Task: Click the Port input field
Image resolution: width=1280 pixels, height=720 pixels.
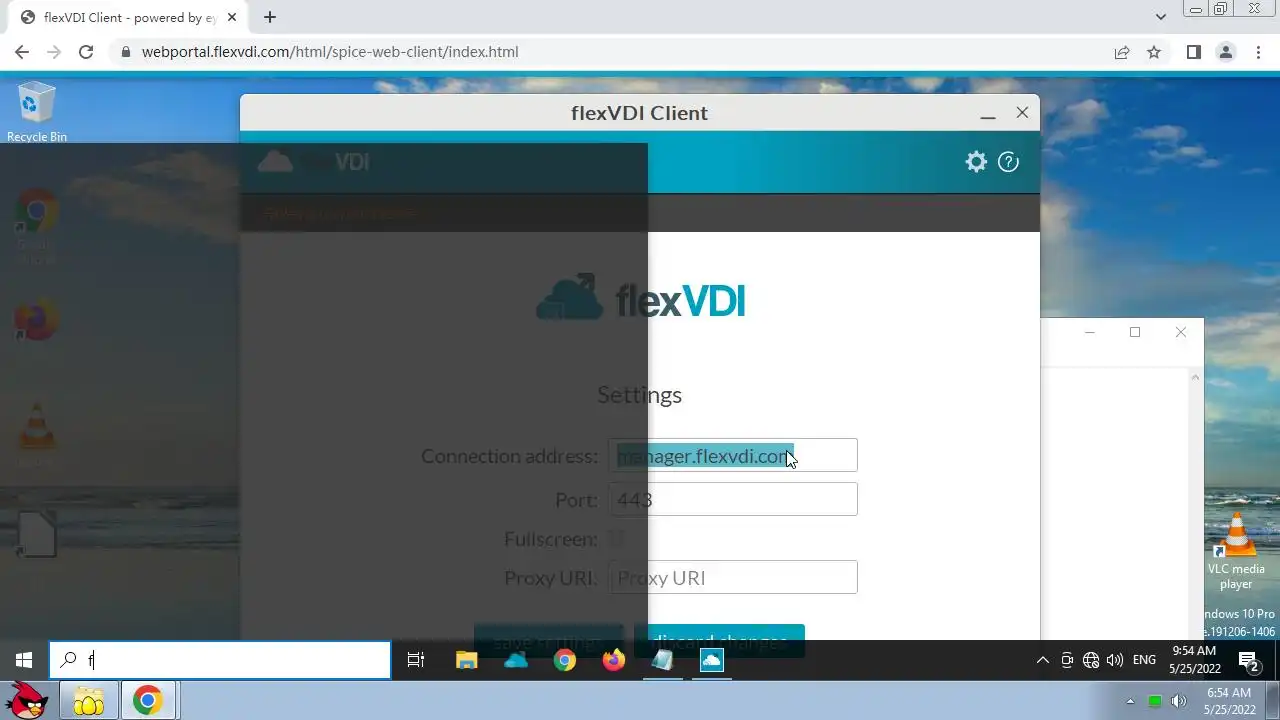Action: (x=733, y=499)
